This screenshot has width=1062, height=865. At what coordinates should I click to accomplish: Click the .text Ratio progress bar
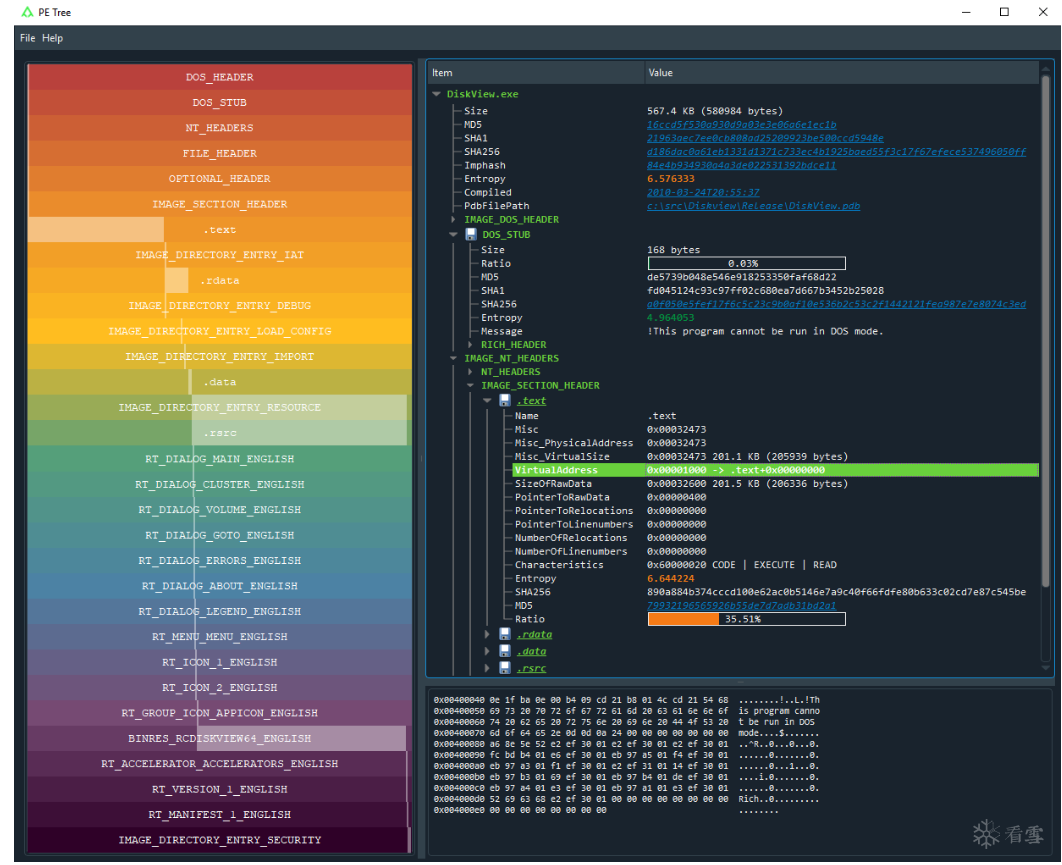click(746, 619)
